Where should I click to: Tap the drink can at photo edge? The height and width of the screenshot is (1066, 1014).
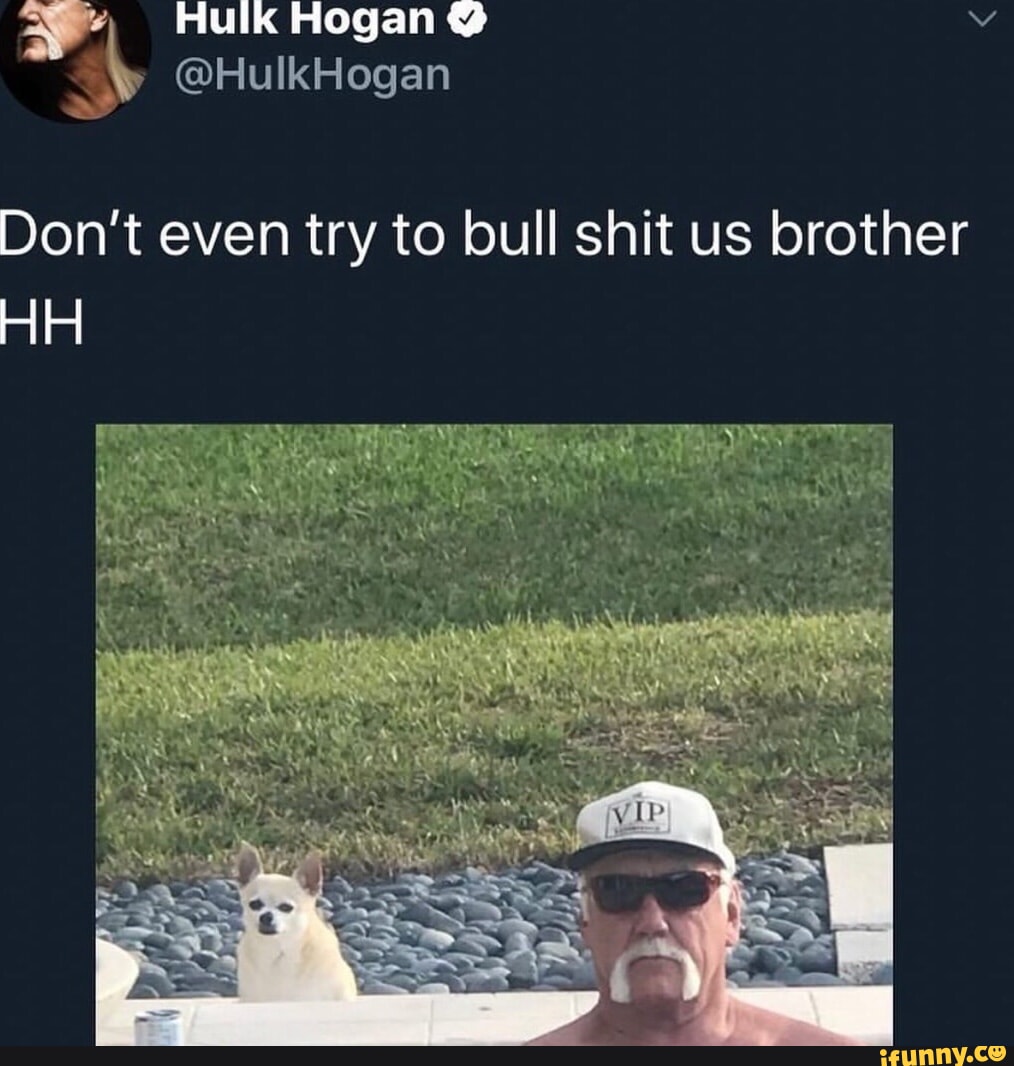tap(158, 1027)
